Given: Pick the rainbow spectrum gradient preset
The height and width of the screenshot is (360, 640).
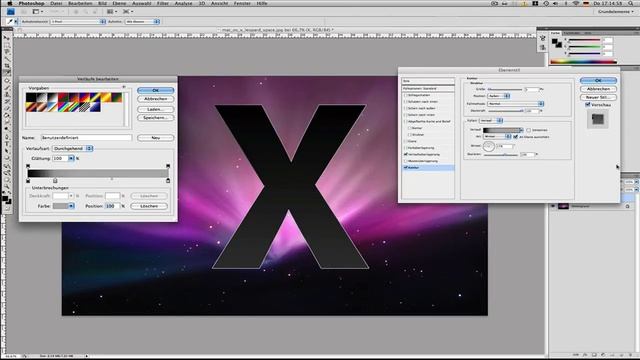Looking at the screenshot, I should click(62, 107).
